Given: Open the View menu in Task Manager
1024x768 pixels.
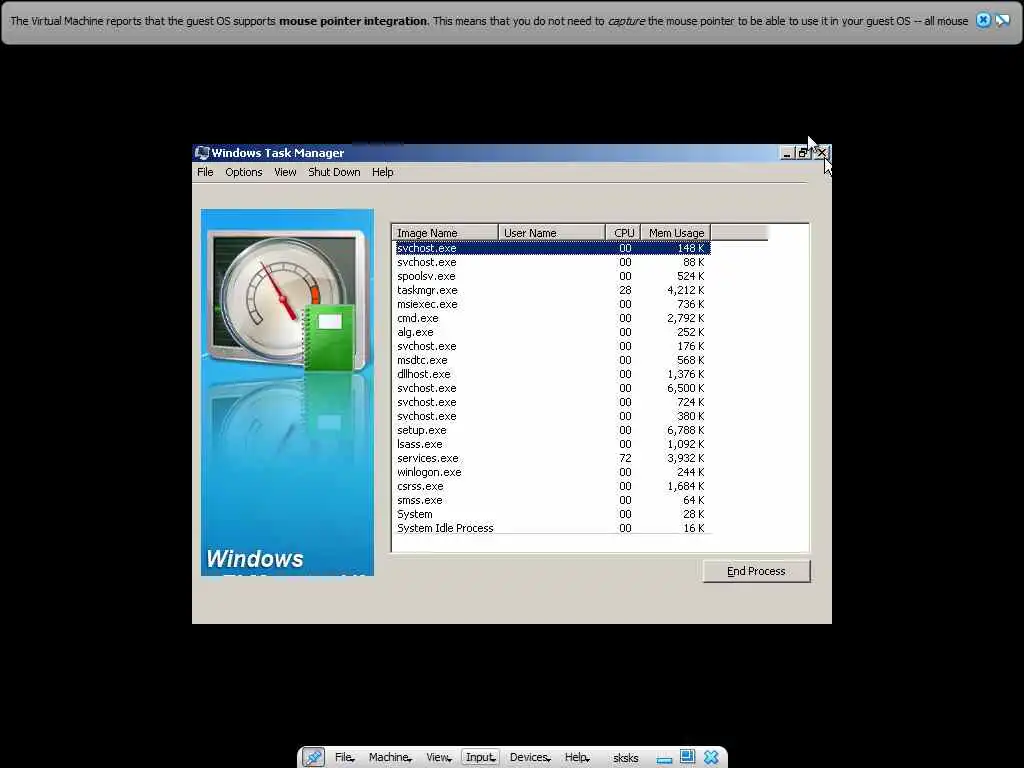Looking at the screenshot, I should [x=285, y=172].
